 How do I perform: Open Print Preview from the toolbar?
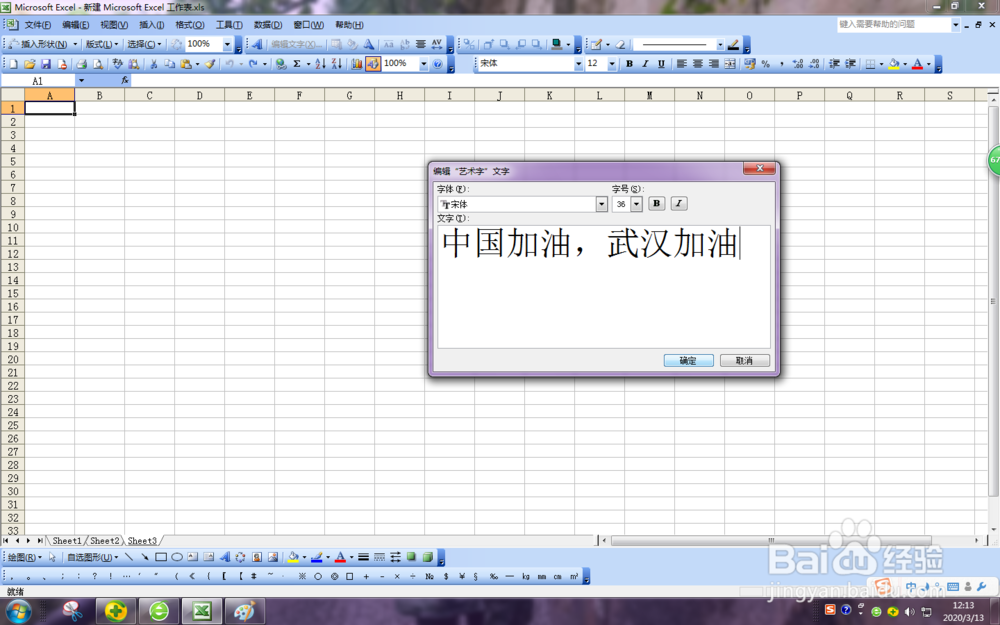(x=98, y=64)
